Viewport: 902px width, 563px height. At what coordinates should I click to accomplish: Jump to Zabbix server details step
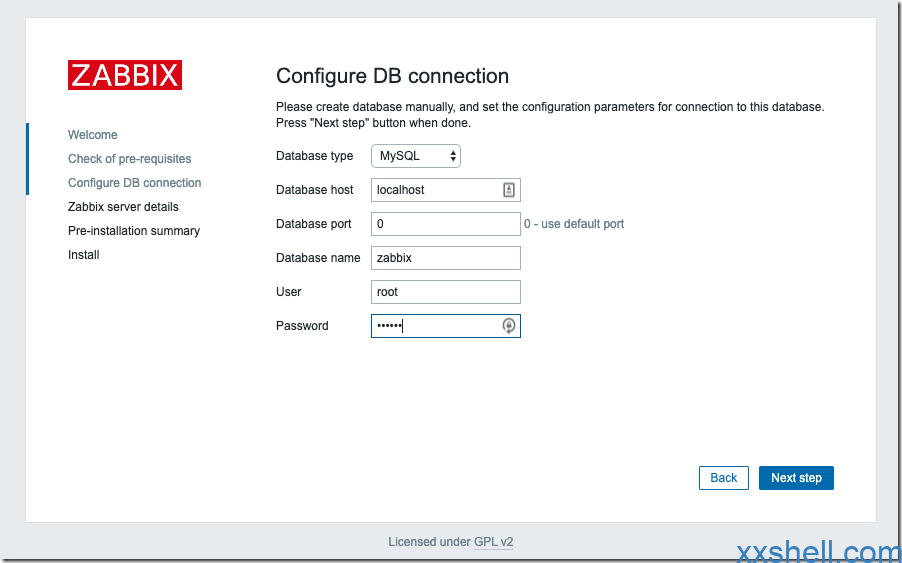pos(123,207)
